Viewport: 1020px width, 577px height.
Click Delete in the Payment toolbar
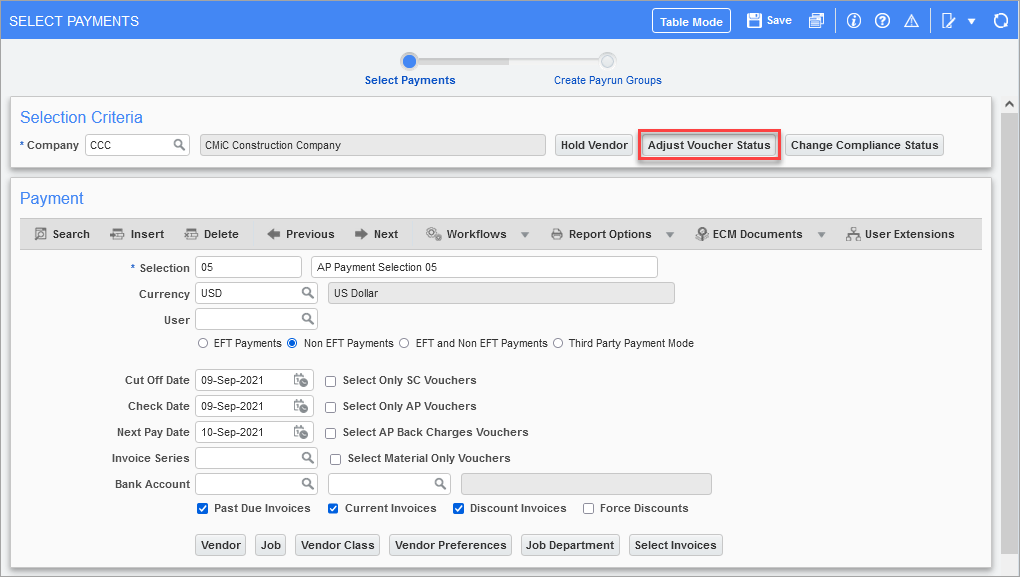click(211, 234)
